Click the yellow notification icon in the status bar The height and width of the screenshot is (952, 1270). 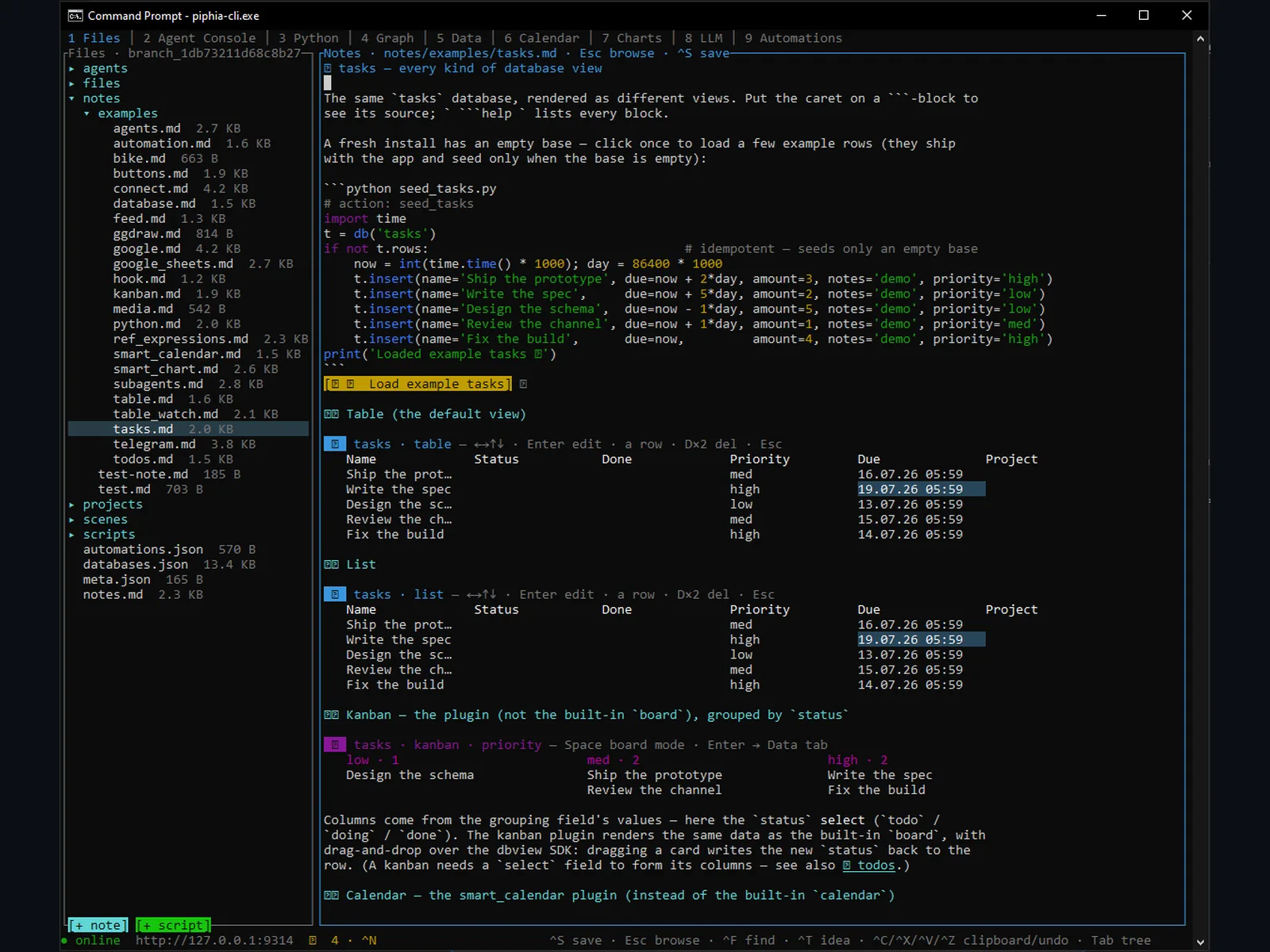(x=313, y=940)
